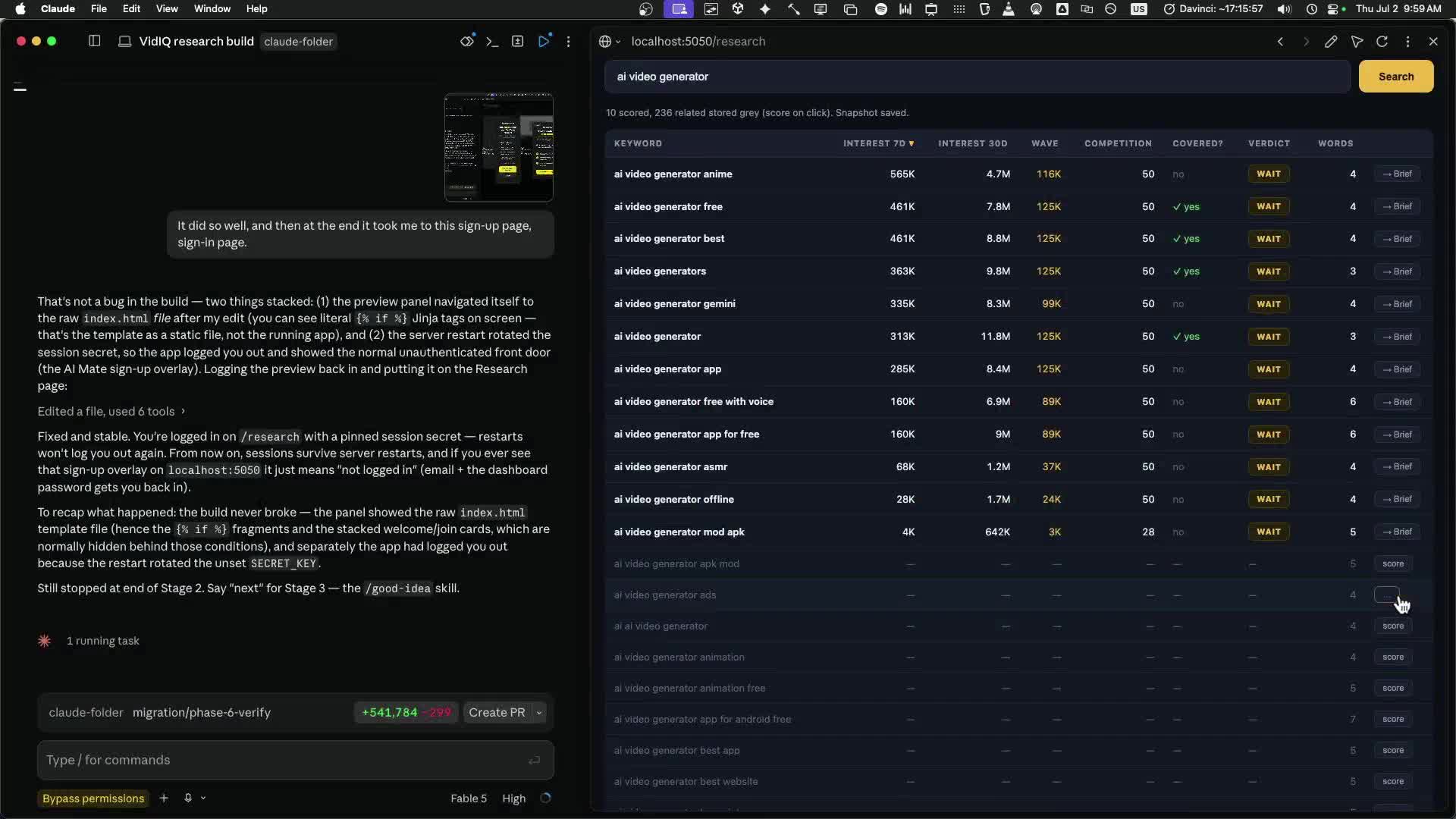Open the Claude application menu
Image resolution: width=1456 pixels, height=819 pixels.
[x=58, y=9]
